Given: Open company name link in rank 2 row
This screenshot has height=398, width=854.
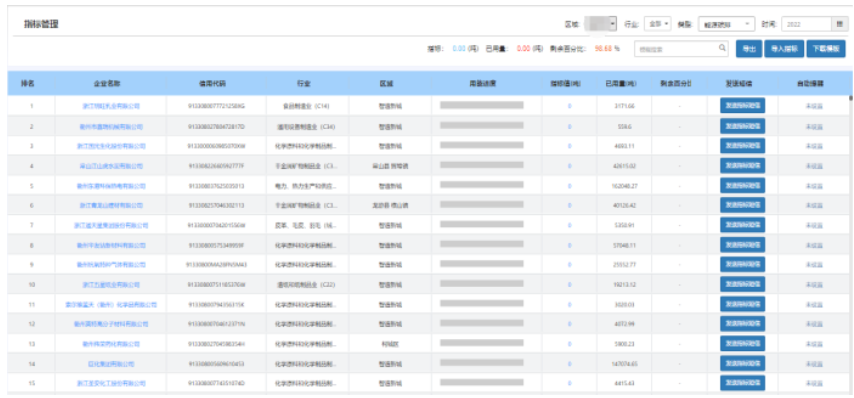Looking at the screenshot, I should point(111,127).
